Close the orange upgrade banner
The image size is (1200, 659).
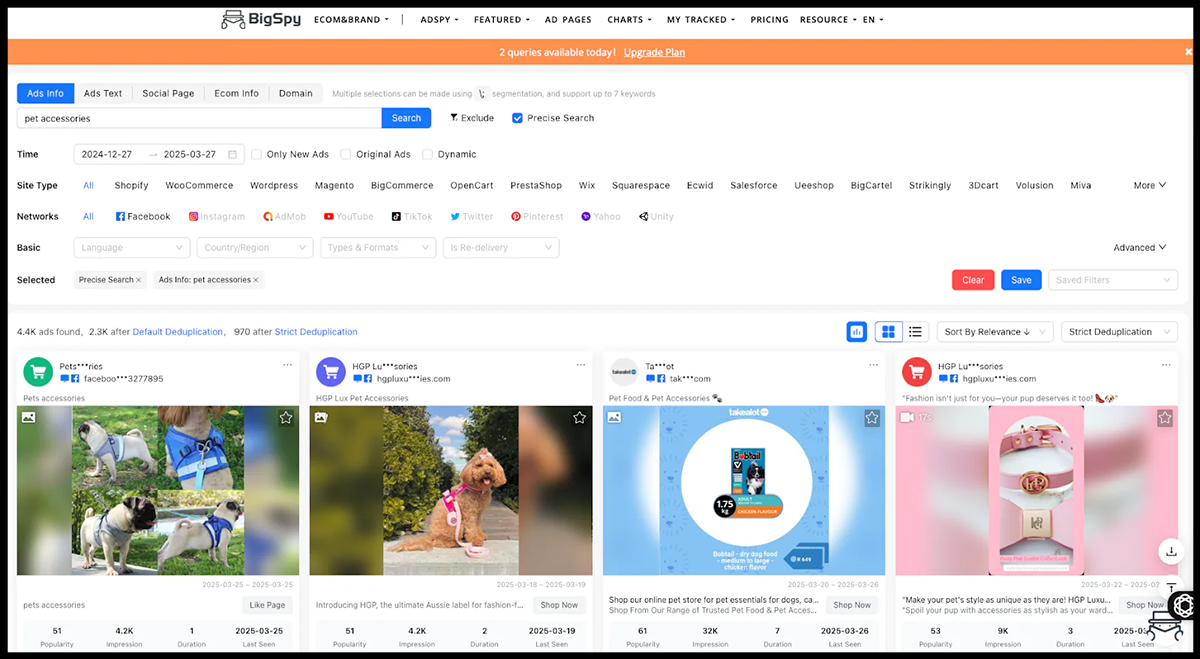[x=1188, y=52]
